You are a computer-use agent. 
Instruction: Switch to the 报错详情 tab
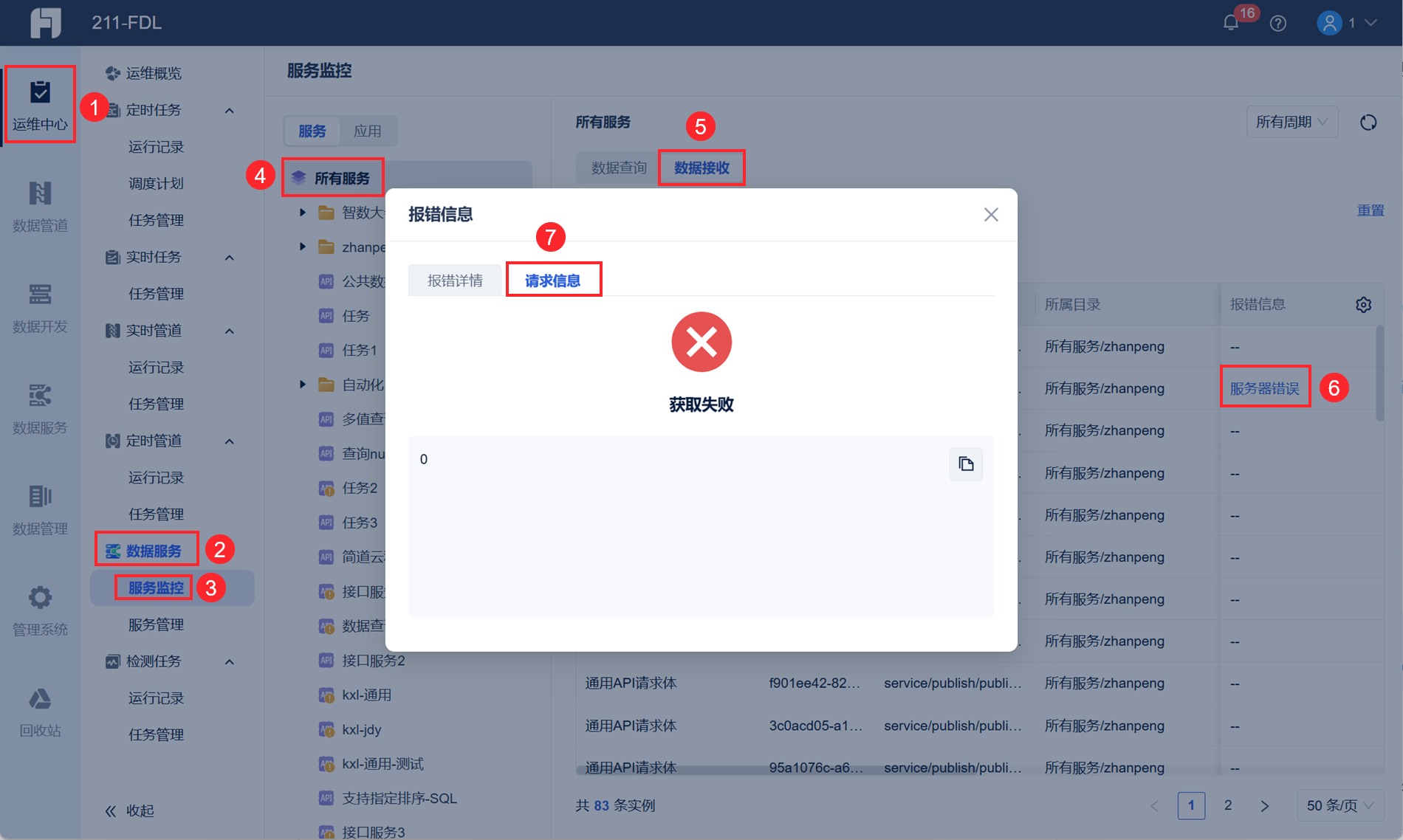(x=455, y=280)
